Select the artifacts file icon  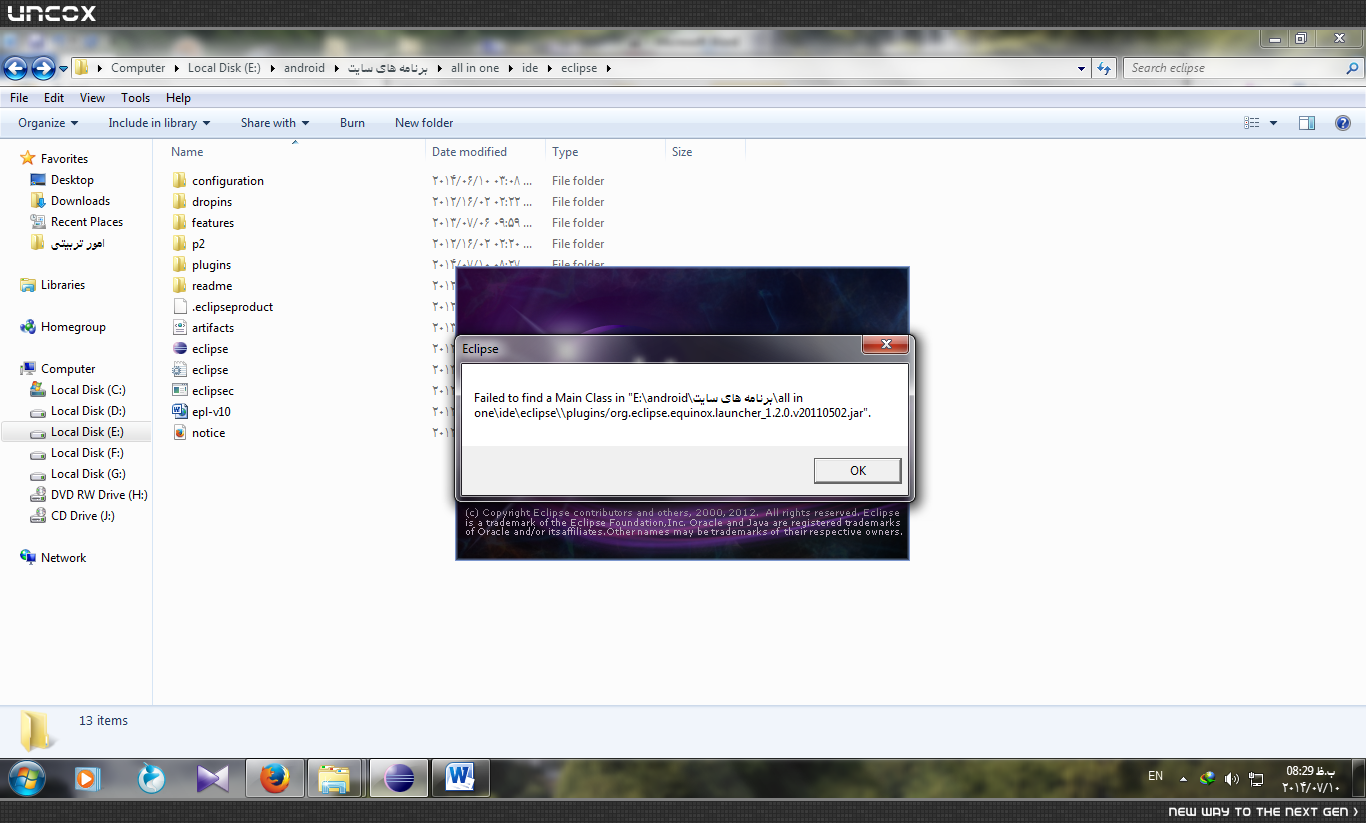tap(180, 328)
